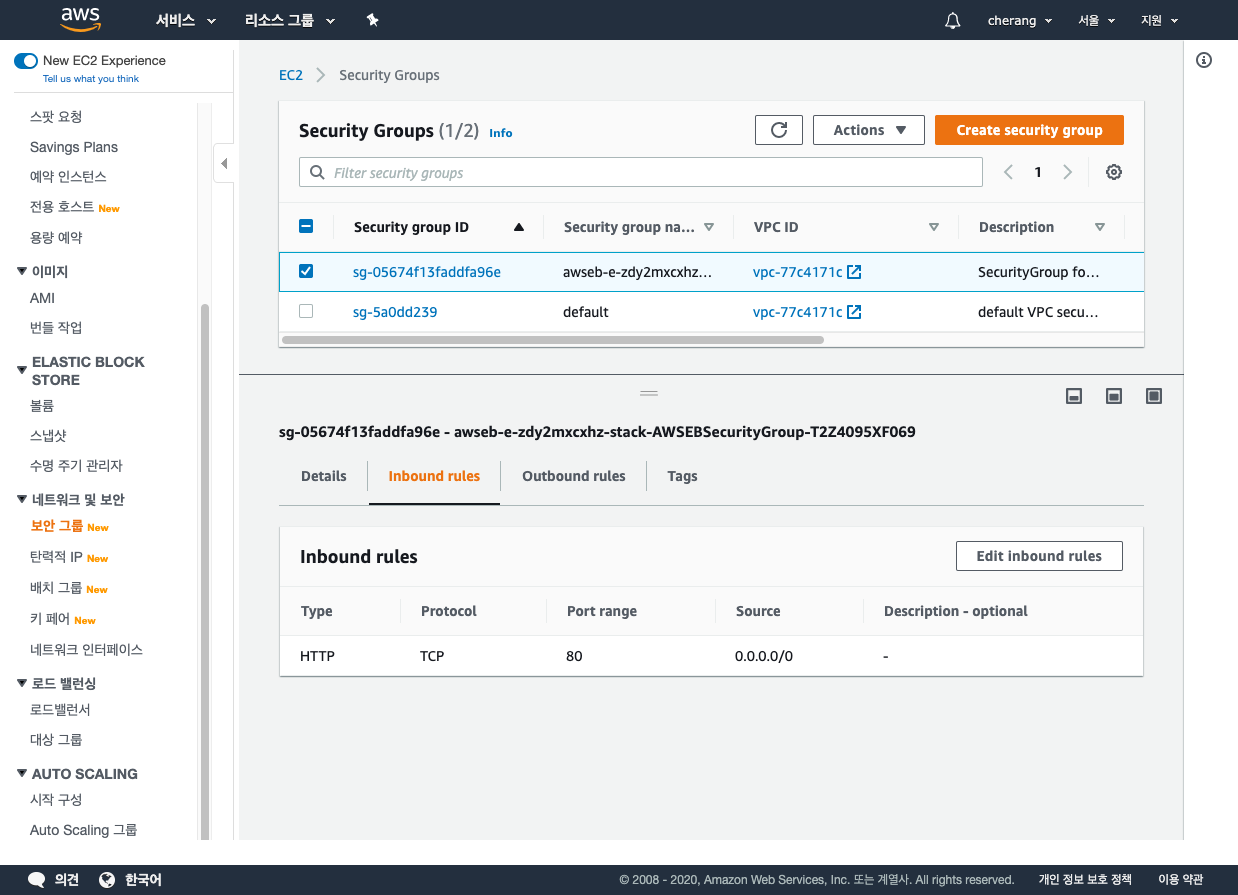
Task: Uncheck sg-05674f13faddfa96e row checkbox
Action: pos(306,271)
